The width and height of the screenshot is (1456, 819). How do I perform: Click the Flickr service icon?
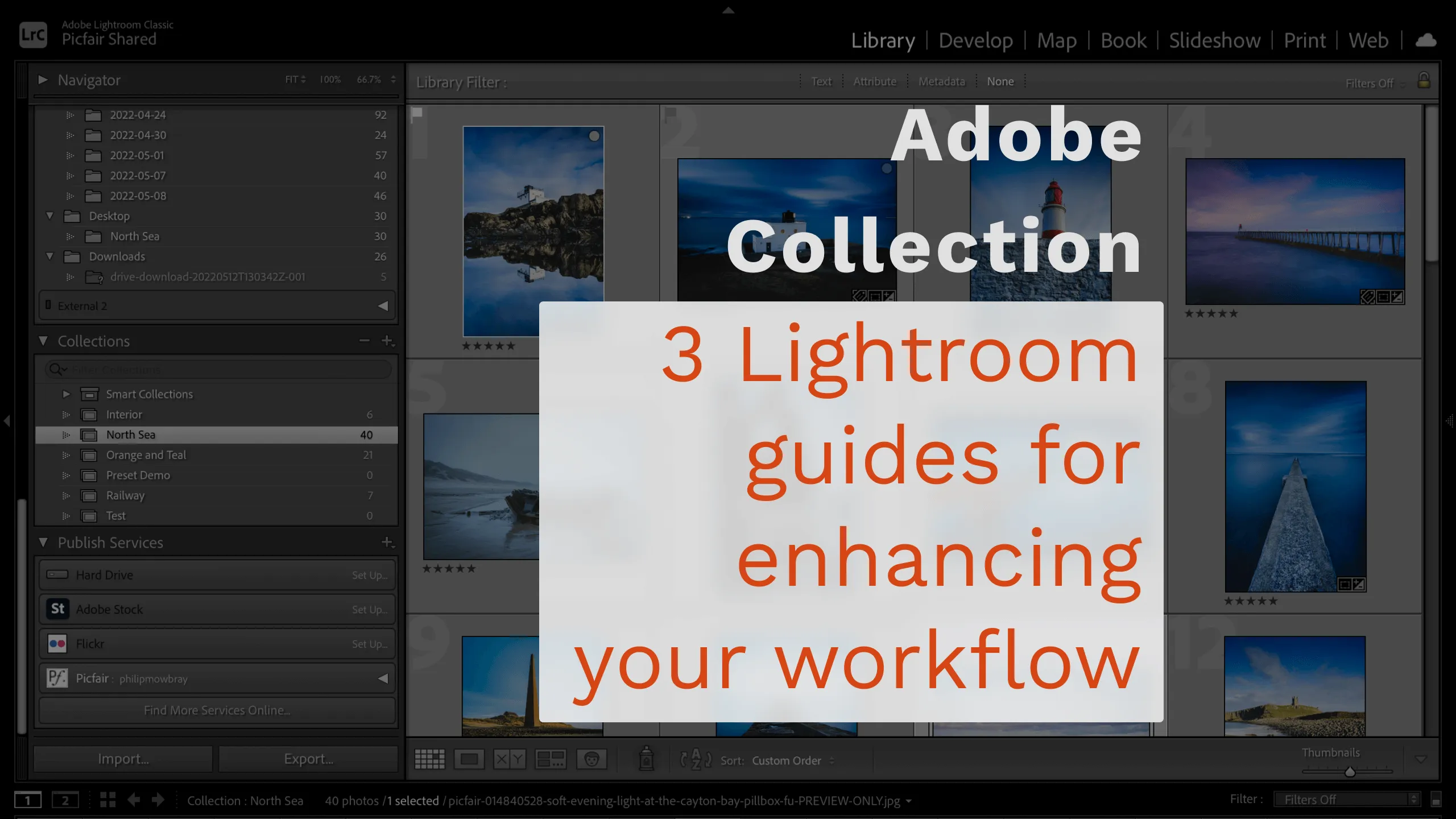click(x=57, y=643)
